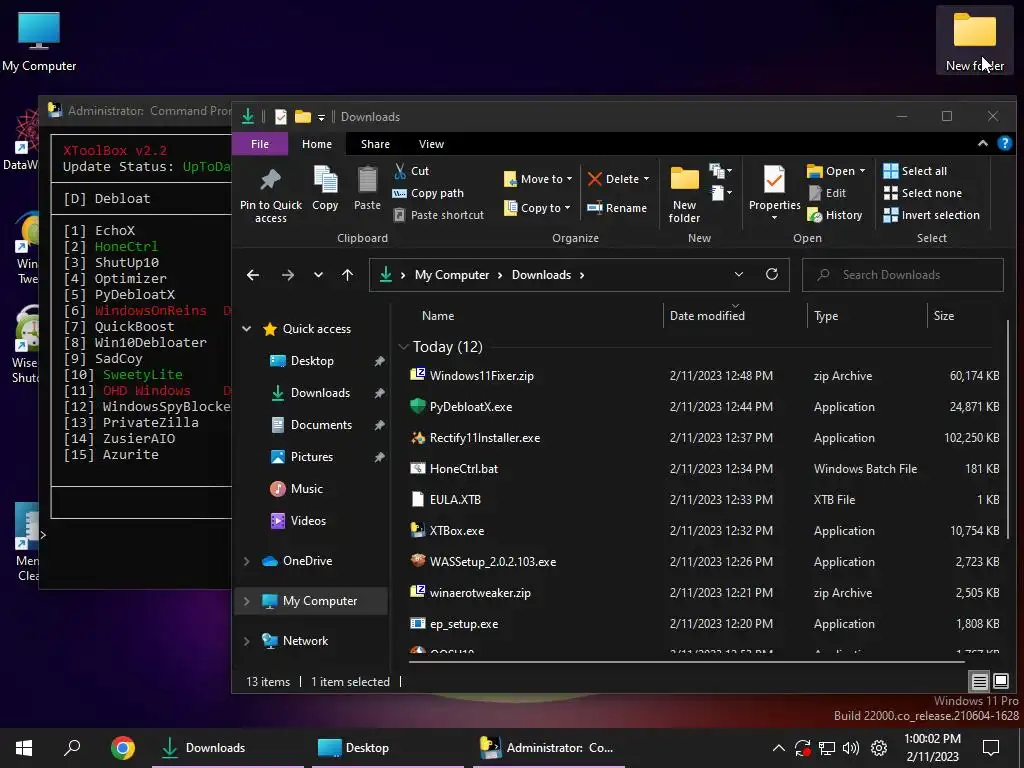Open the History command
This screenshot has width=1024, height=768.
coord(835,215)
